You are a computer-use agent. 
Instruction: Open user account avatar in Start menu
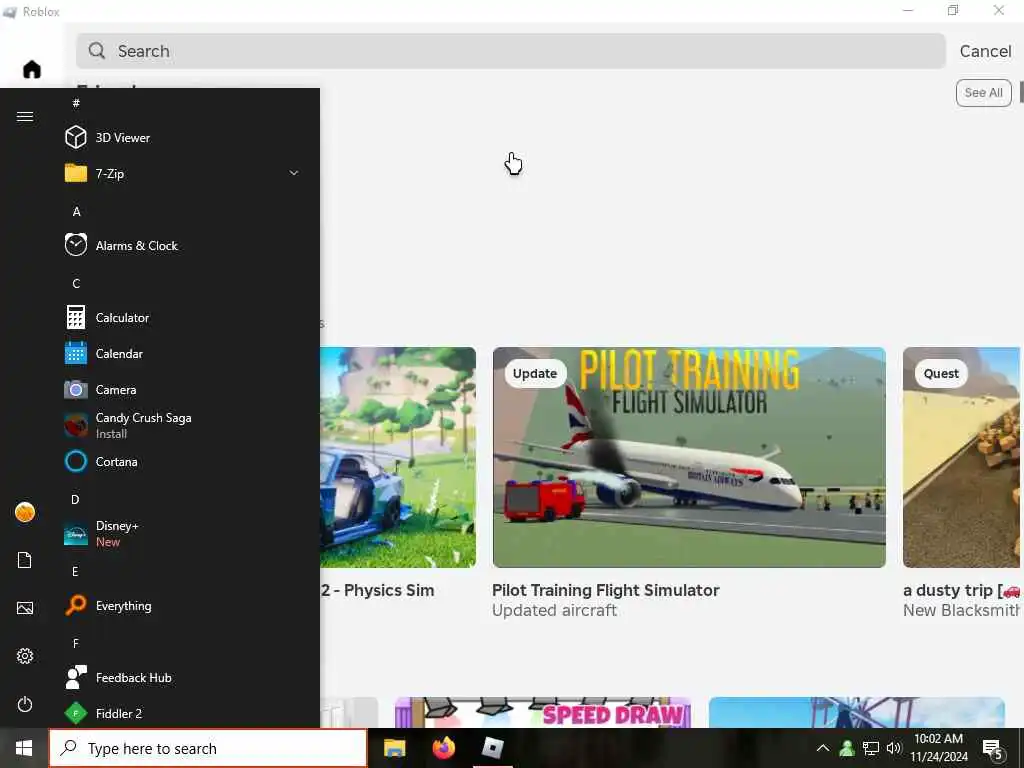point(25,512)
